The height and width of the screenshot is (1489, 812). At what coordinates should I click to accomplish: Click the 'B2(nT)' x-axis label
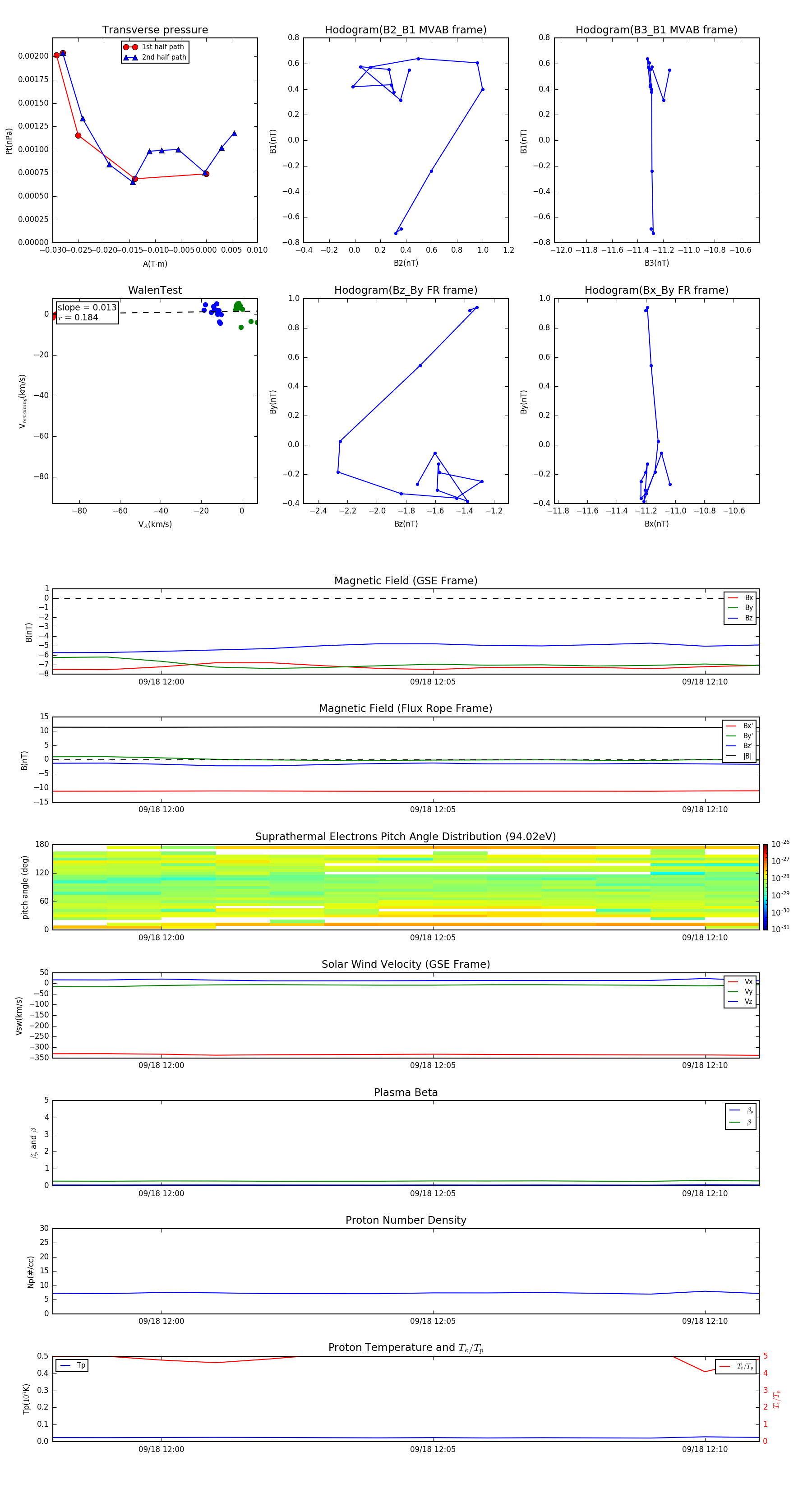click(x=406, y=263)
